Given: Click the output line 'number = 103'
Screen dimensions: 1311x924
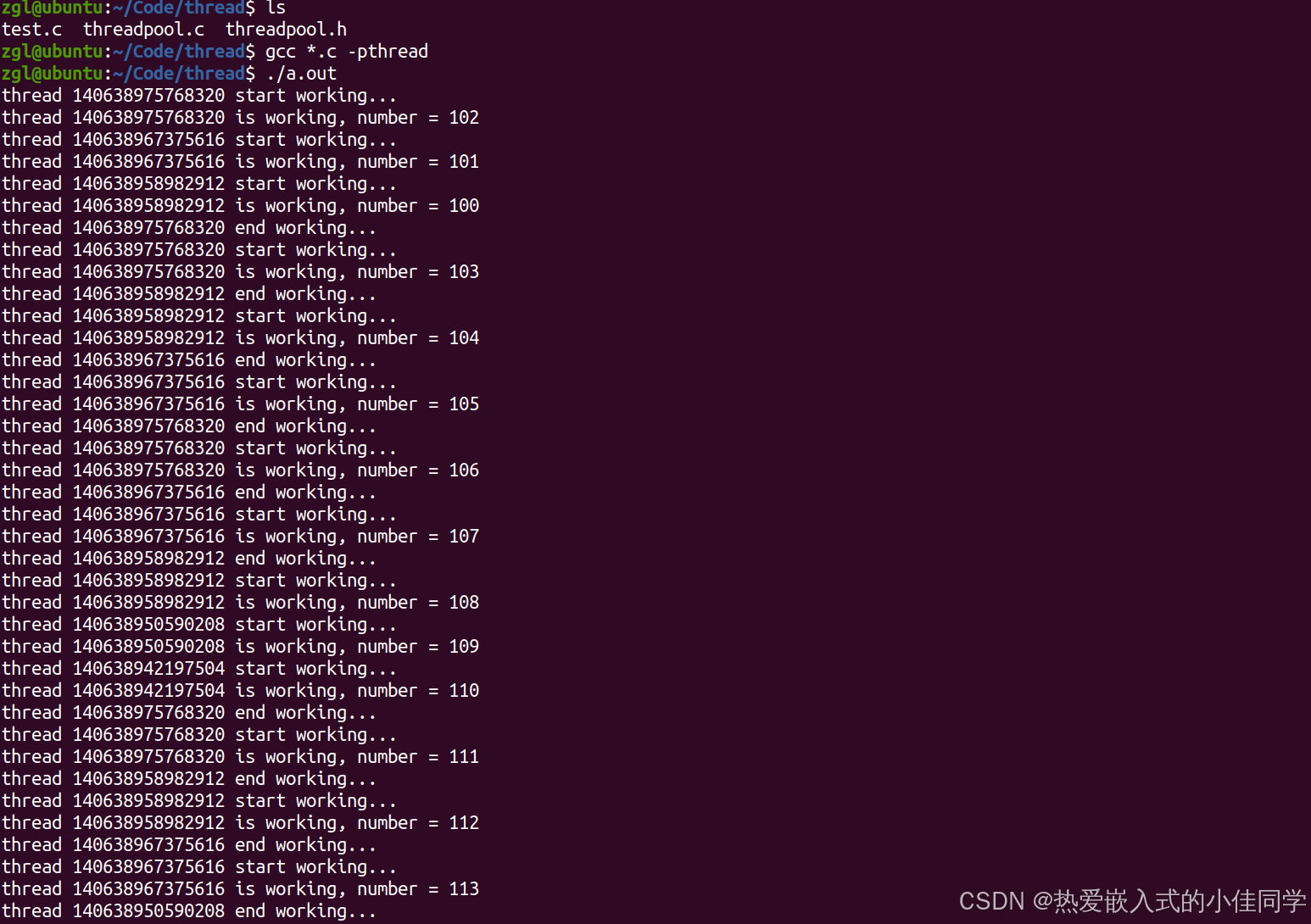Looking at the screenshot, I should [240, 272].
